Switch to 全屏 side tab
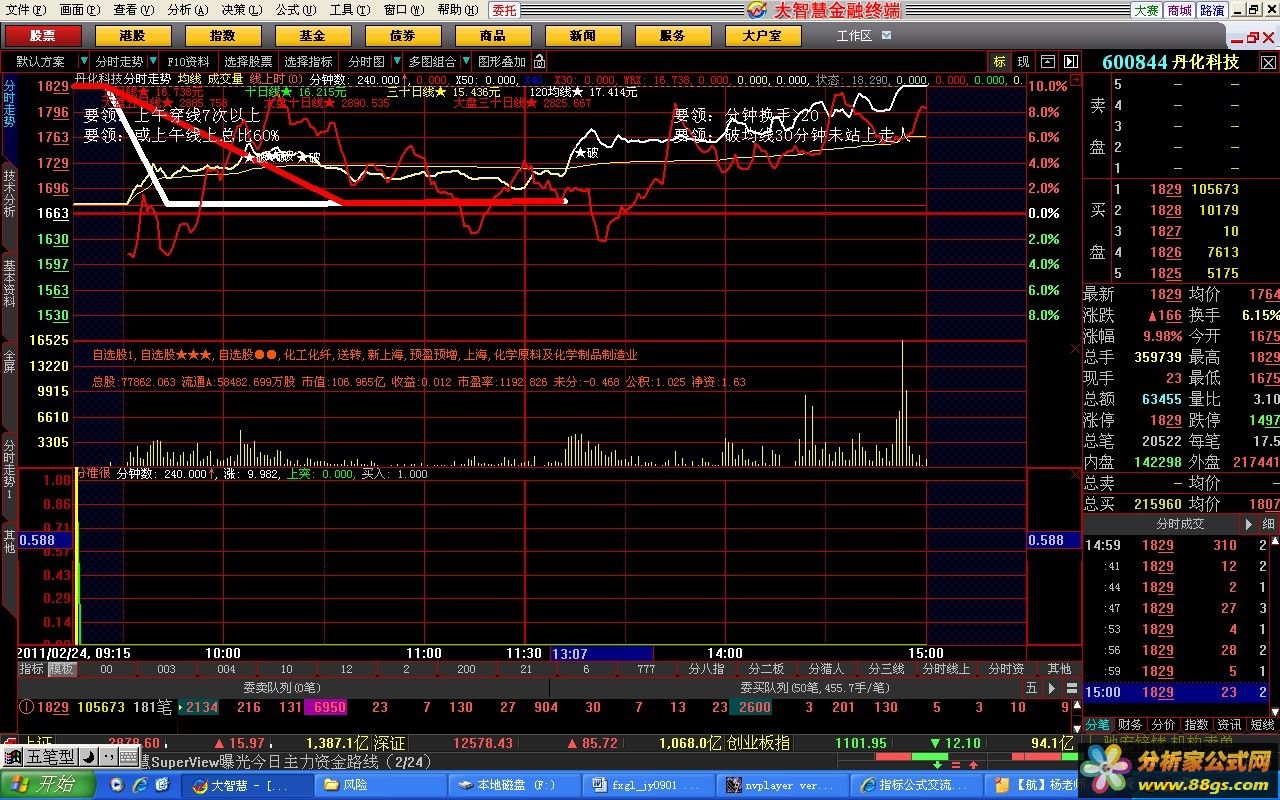This screenshot has width=1280, height=800. coord(9,360)
